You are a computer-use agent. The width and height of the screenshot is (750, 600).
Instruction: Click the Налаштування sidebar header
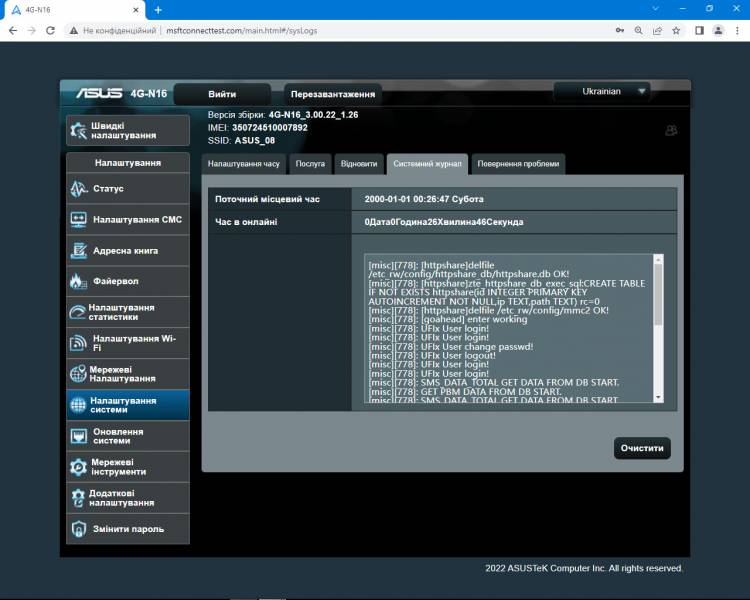(128, 163)
